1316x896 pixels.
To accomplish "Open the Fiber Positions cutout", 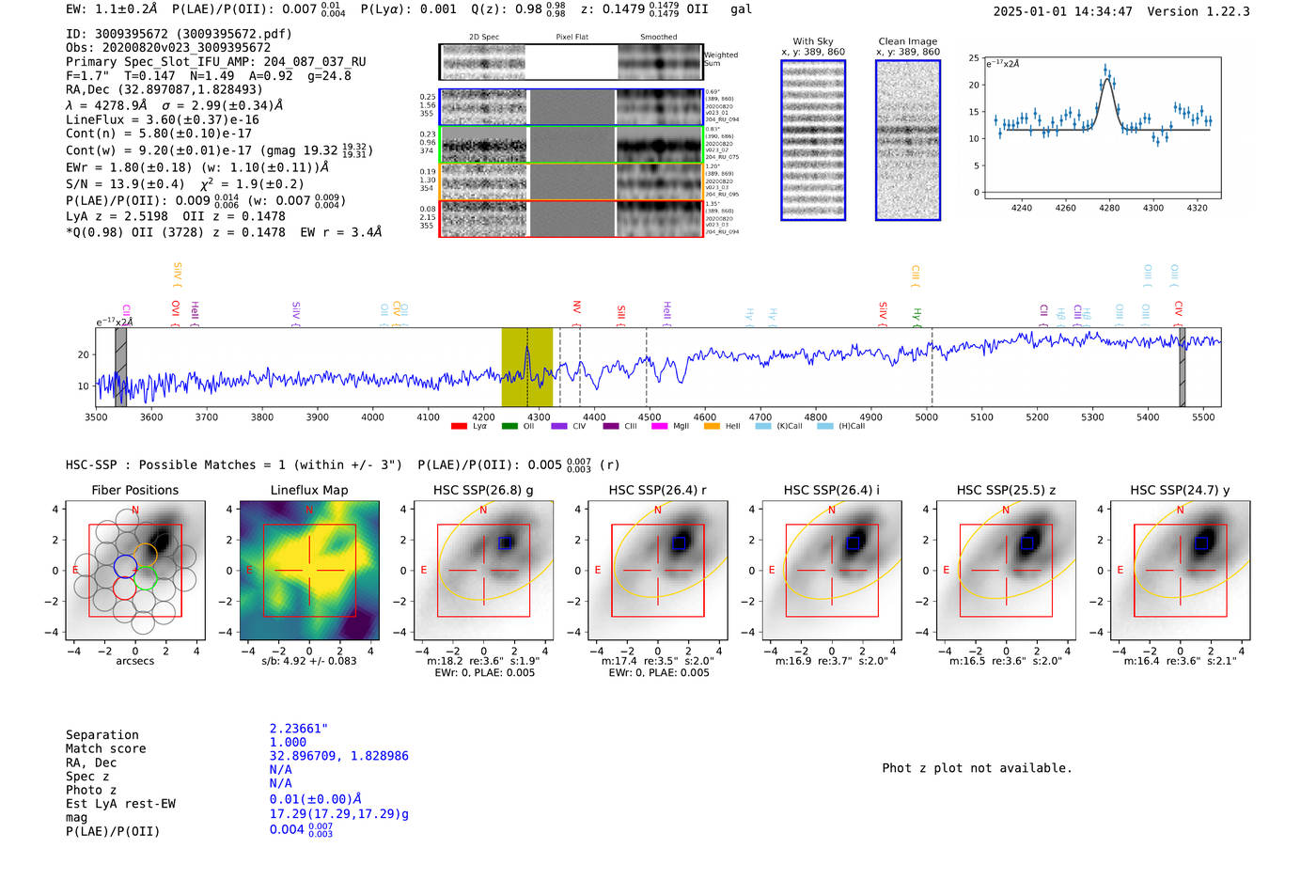I will click(135, 571).
